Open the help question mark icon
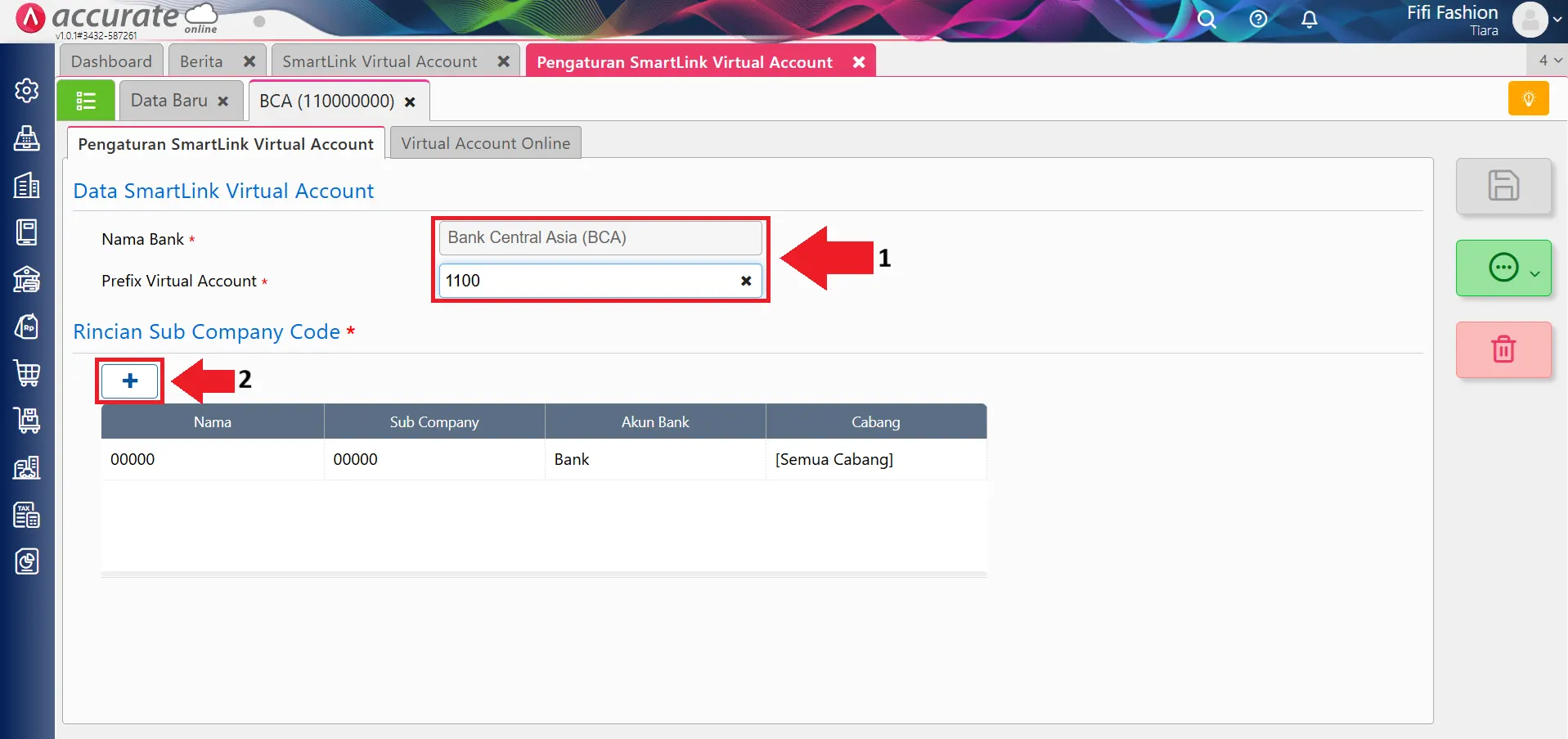The height and width of the screenshot is (739, 1568). 1258,20
